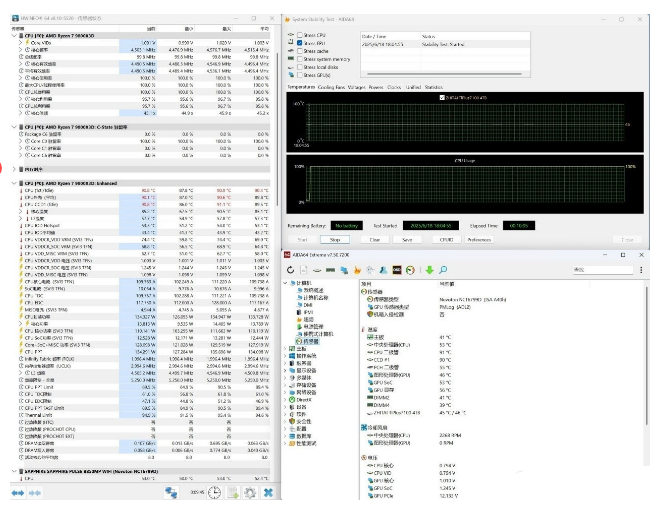665x515 pixels.
Task: Open the Statistics tab
Action: pos(436,87)
